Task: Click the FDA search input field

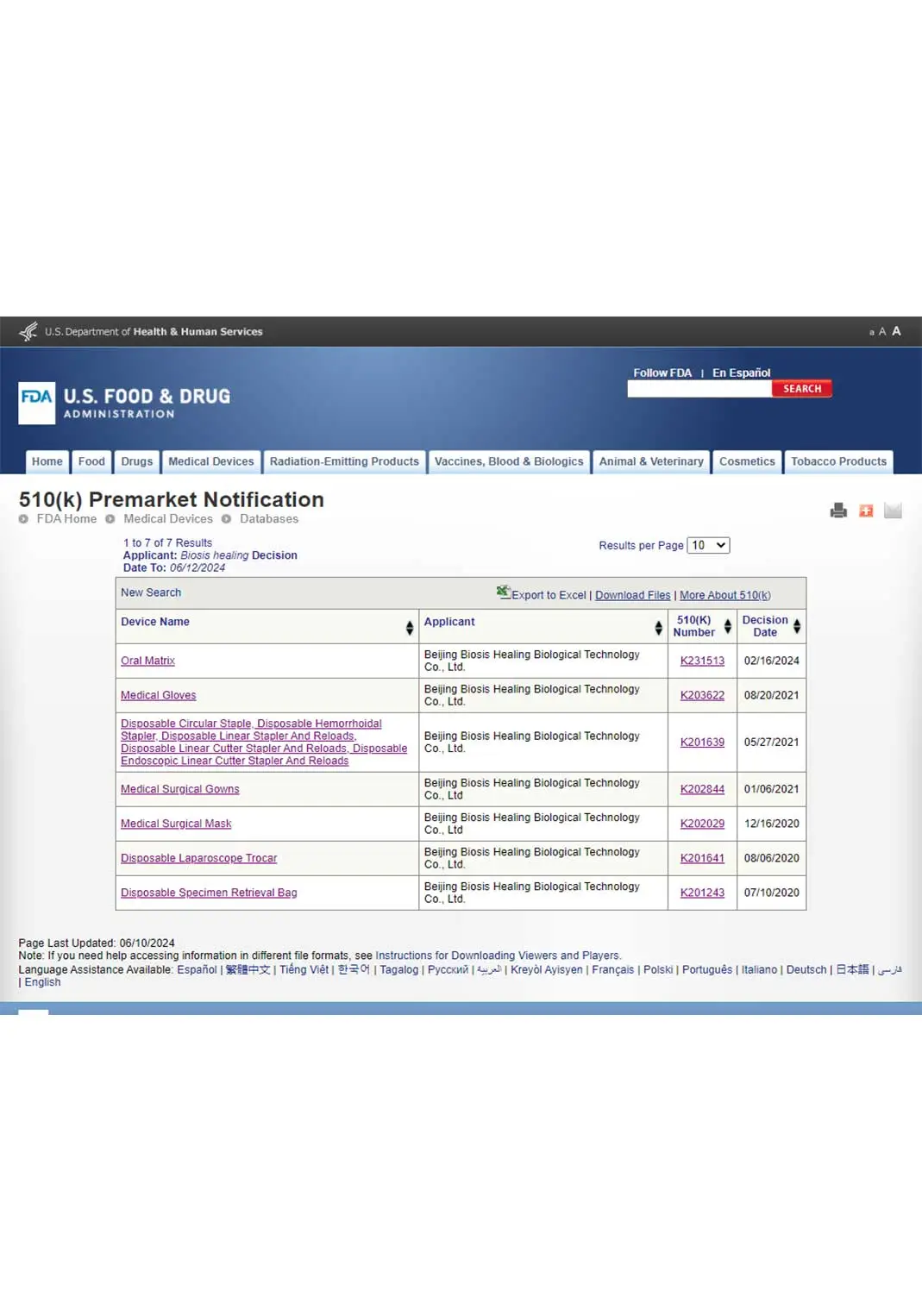Action: 699,389
